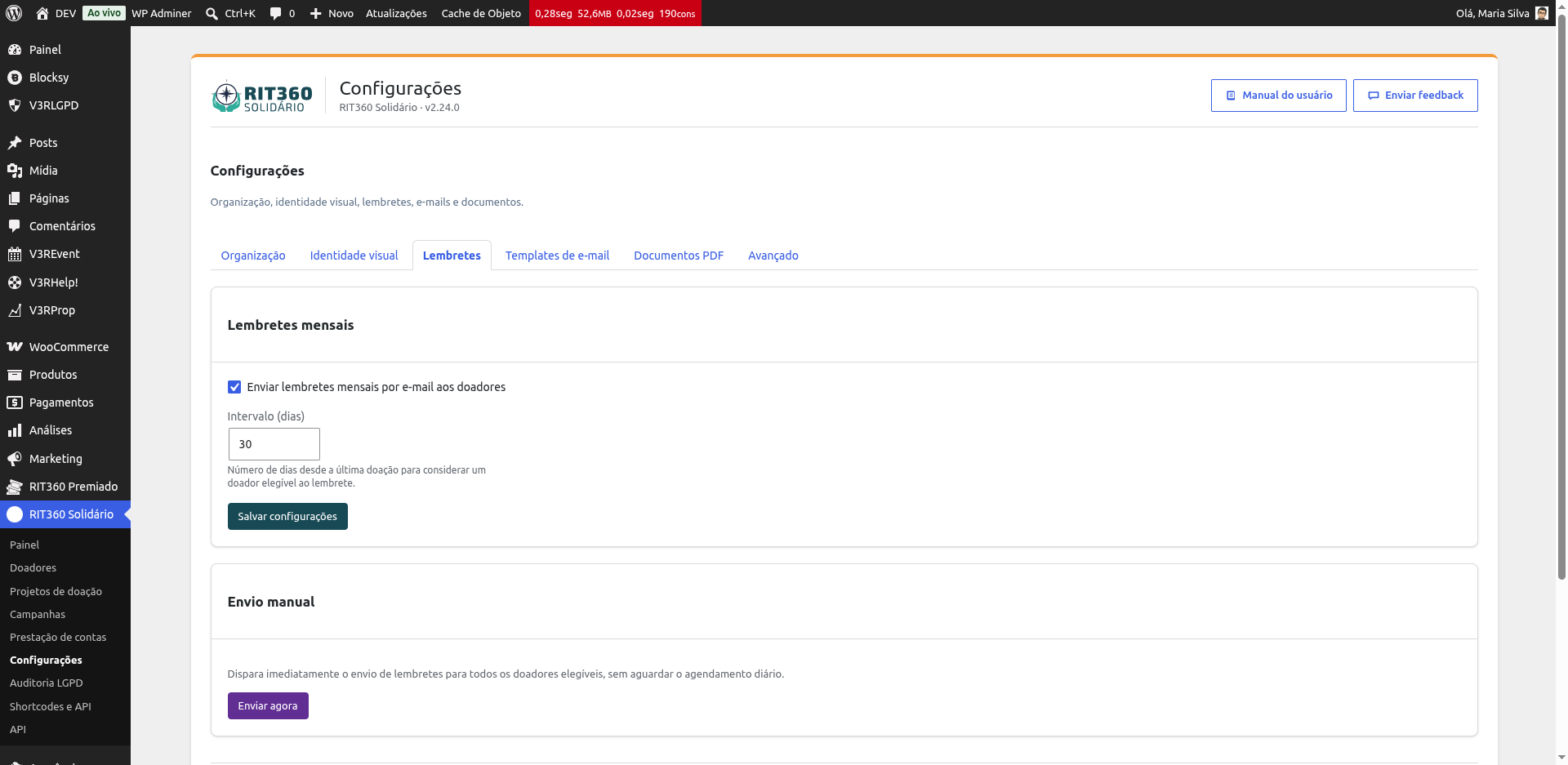
Task: Open Campanhas submenu item
Action: click(38, 615)
